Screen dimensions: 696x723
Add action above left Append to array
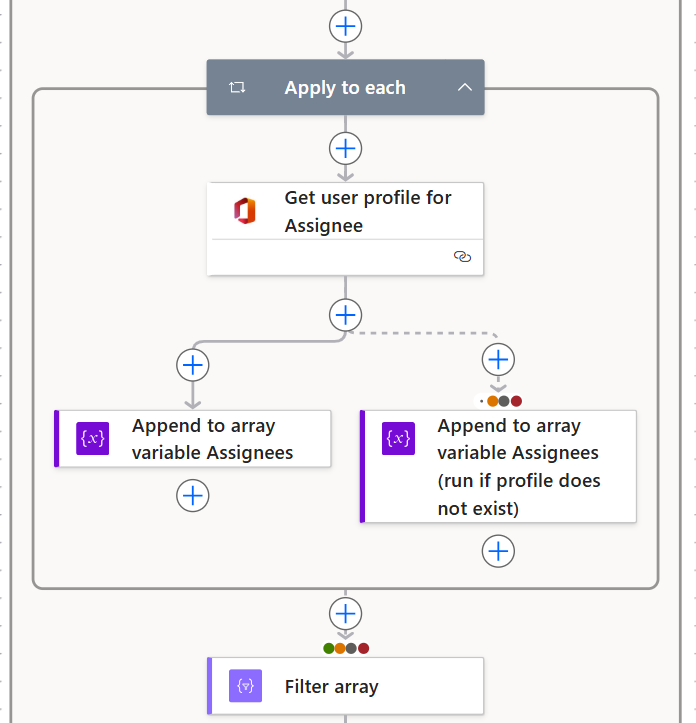pyautogui.click(x=193, y=365)
